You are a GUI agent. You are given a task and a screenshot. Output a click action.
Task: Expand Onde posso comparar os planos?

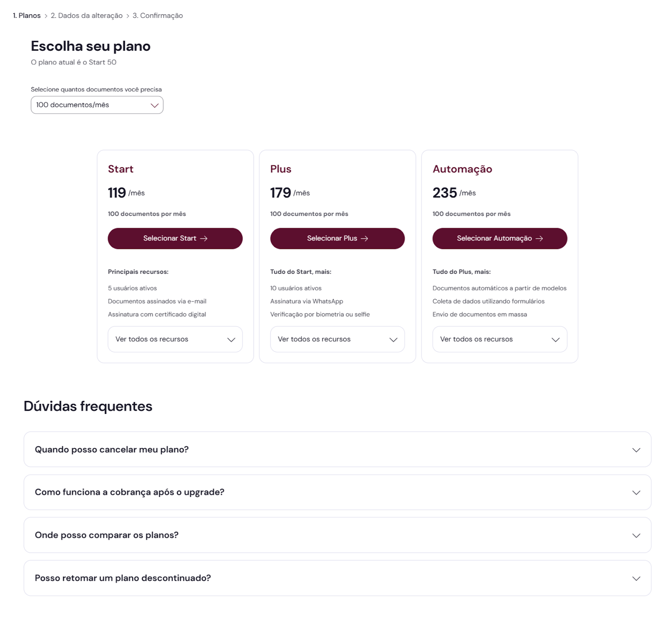tap(337, 536)
